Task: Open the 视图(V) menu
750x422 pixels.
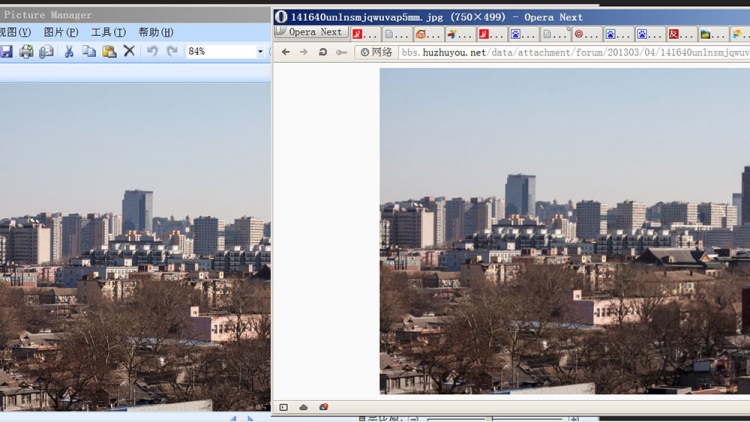Action: [15, 32]
